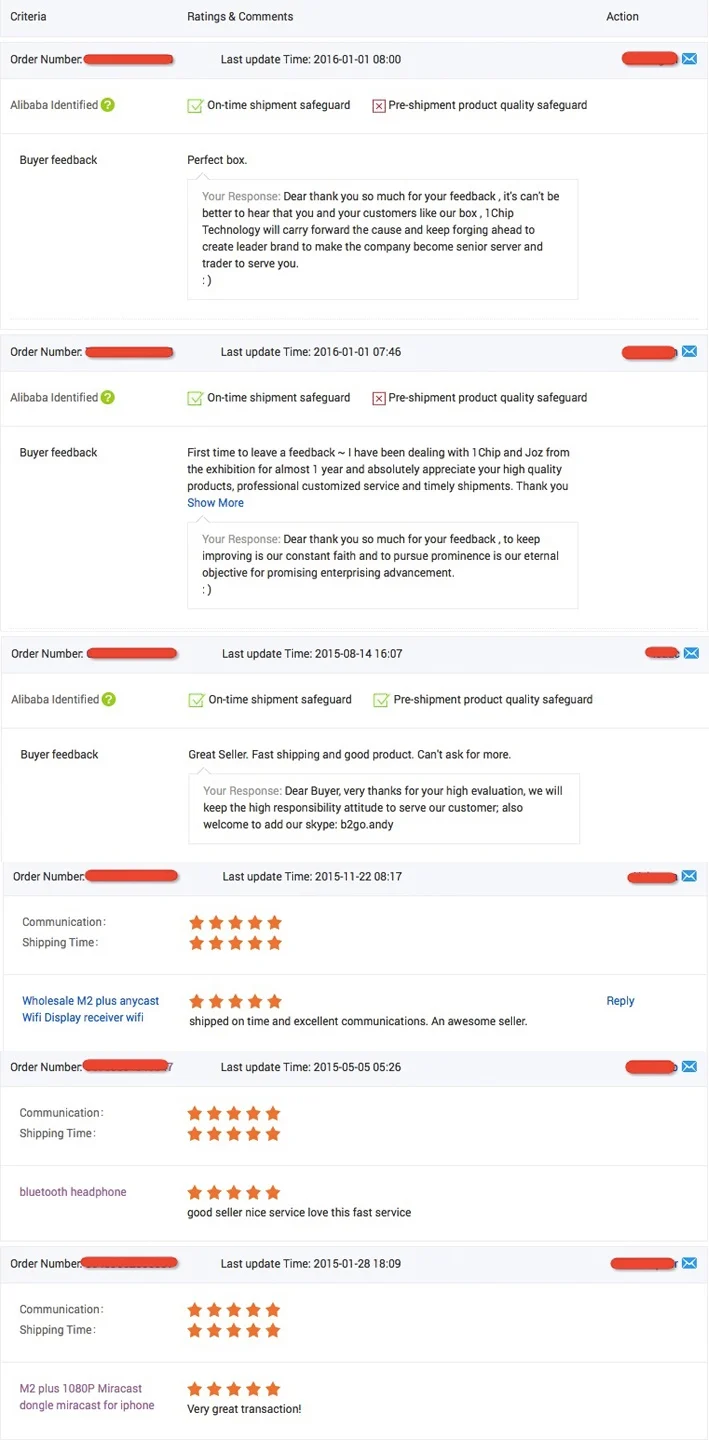This screenshot has height=1446, width=709.
Task: Click the Ratings & Comments column header
Action: click(240, 17)
